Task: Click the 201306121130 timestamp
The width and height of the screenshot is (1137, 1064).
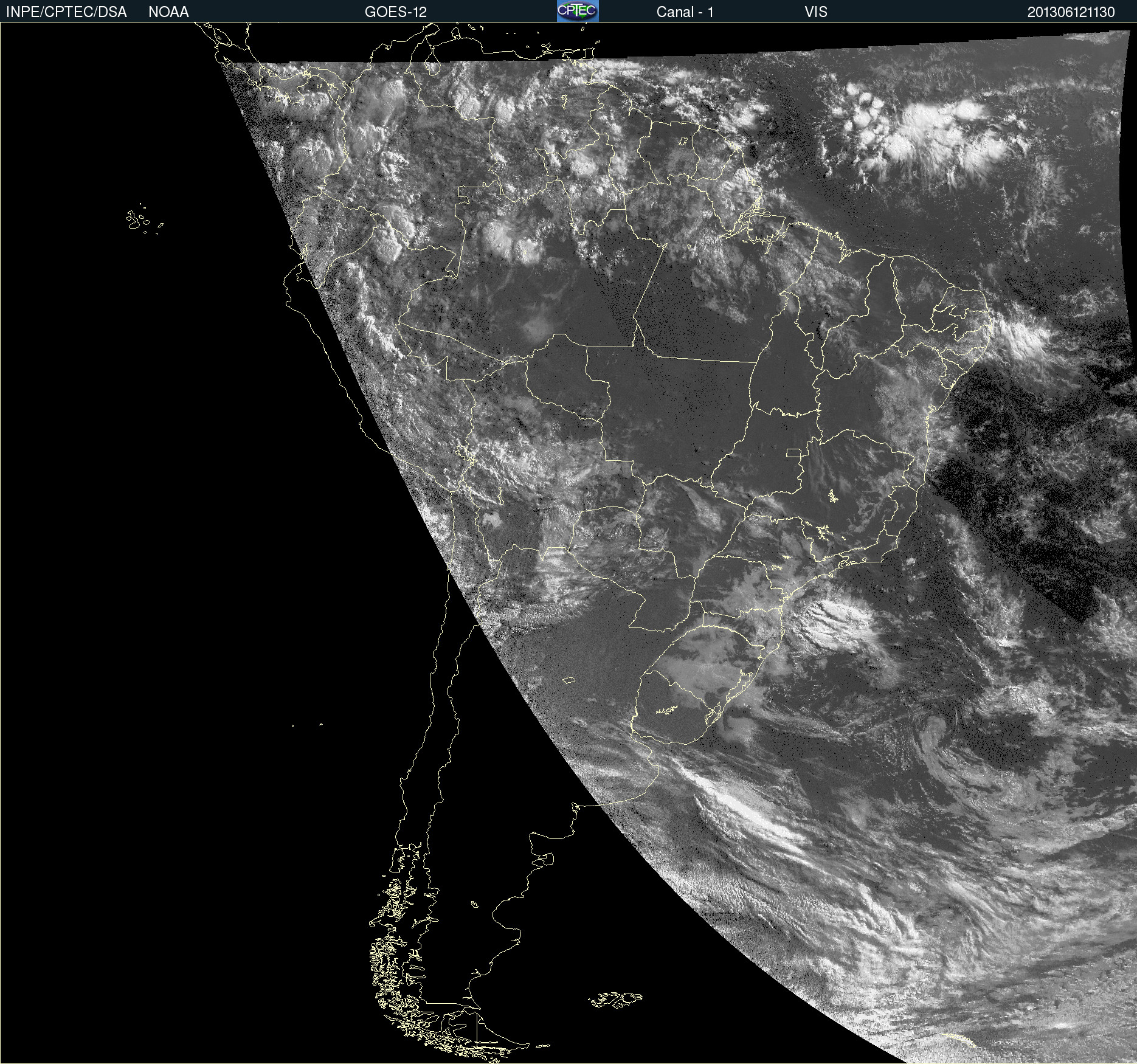Action: [1071, 12]
